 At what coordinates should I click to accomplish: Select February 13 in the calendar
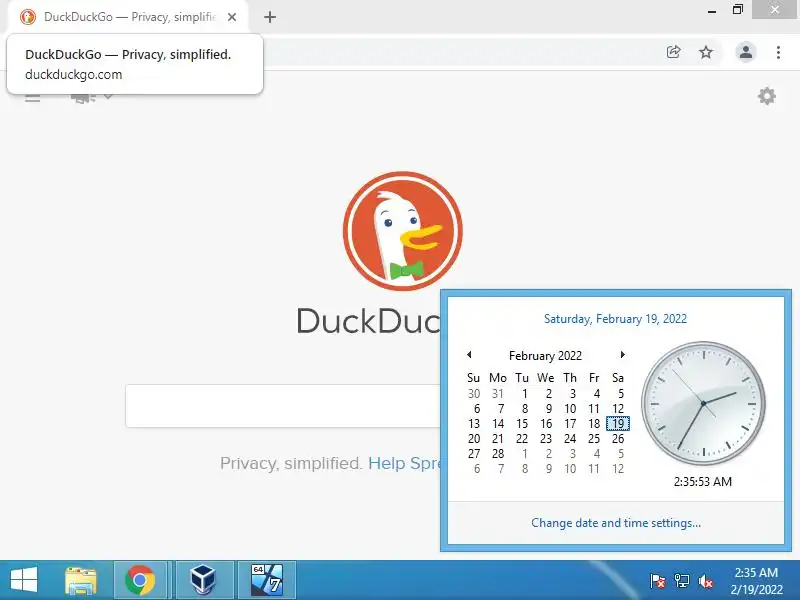(x=474, y=423)
